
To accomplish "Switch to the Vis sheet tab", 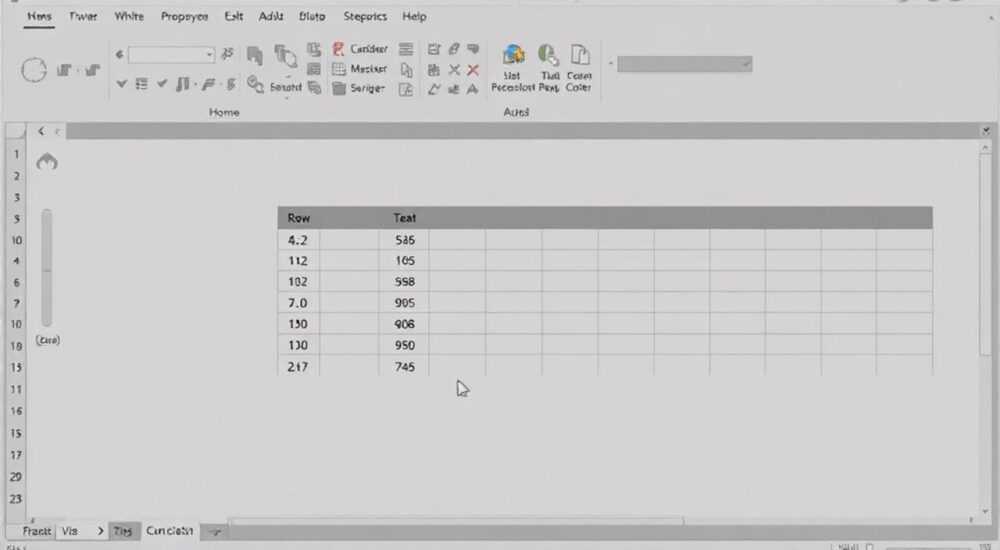I will click(x=70, y=531).
